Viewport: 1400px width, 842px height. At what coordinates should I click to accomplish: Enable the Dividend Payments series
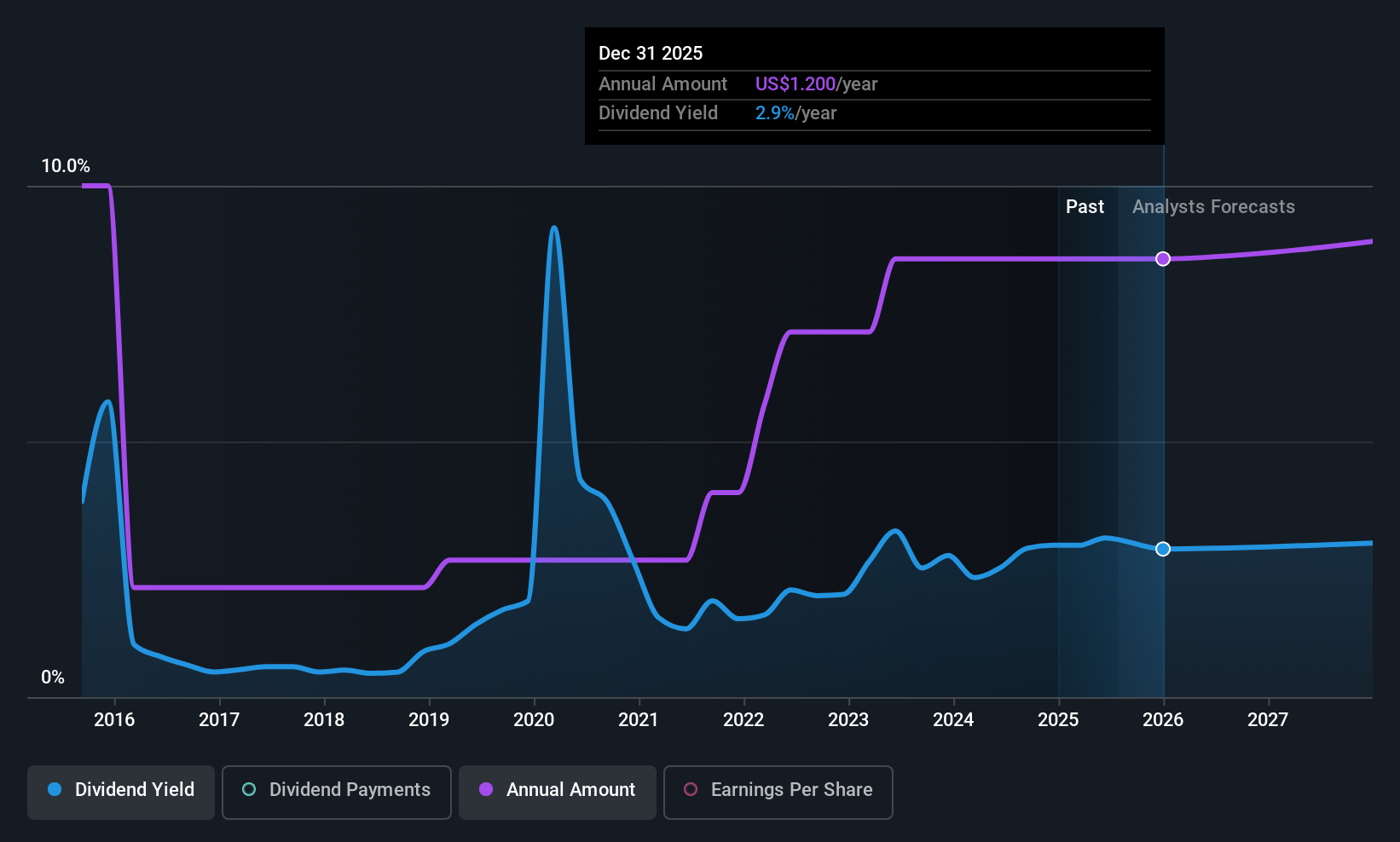click(x=336, y=792)
